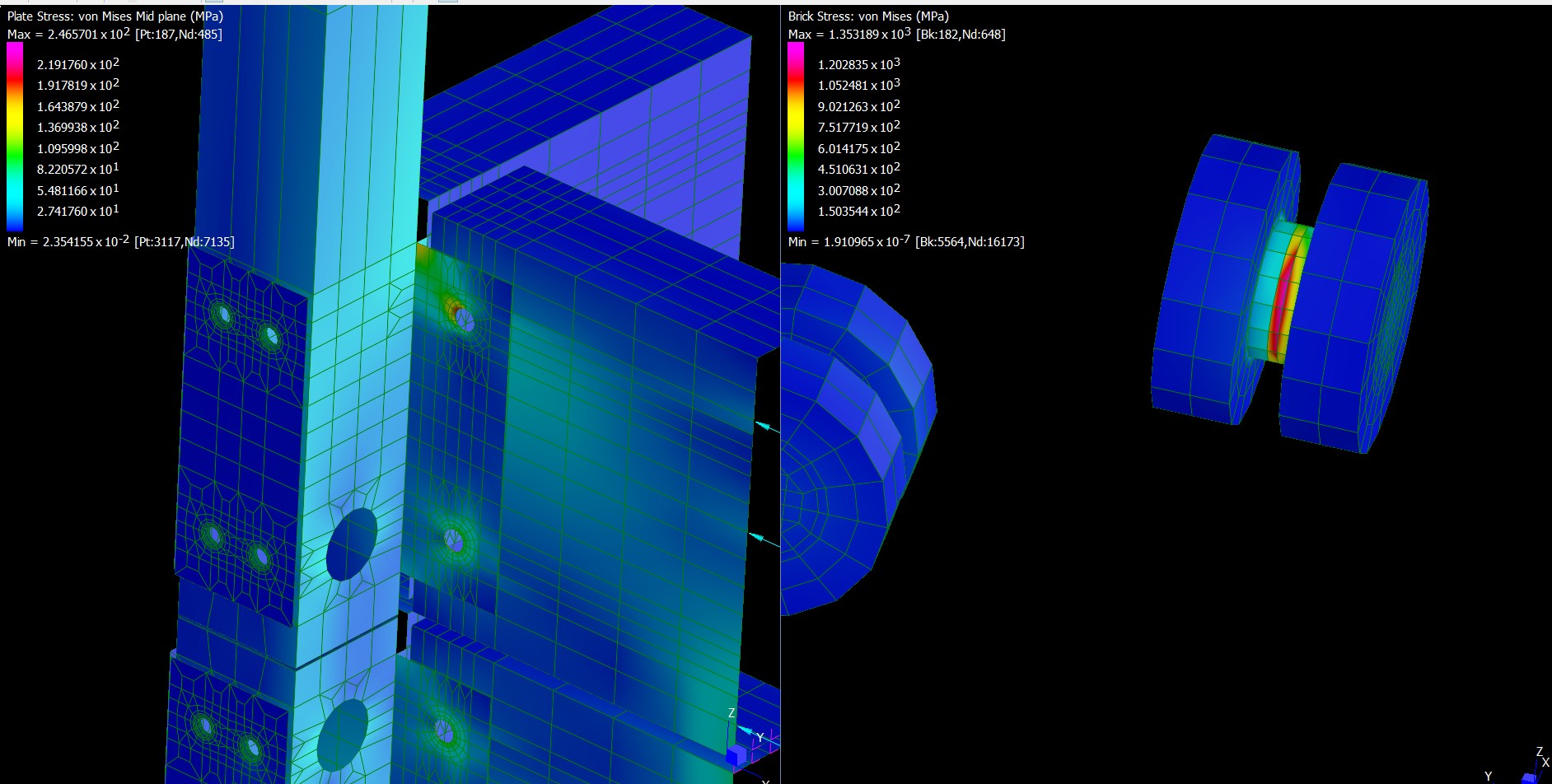Select the Brick Stress von Mises legend title
This screenshot has height=784, width=1552.
pyautogui.click(x=868, y=16)
